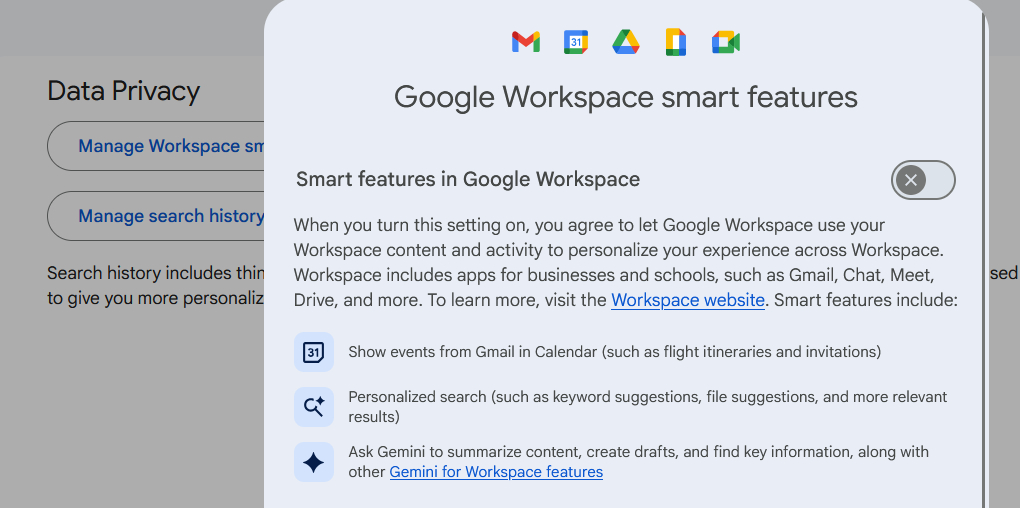Click the Gemini sparkle icon
Image resolution: width=1020 pixels, height=508 pixels.
coord(314,462)
